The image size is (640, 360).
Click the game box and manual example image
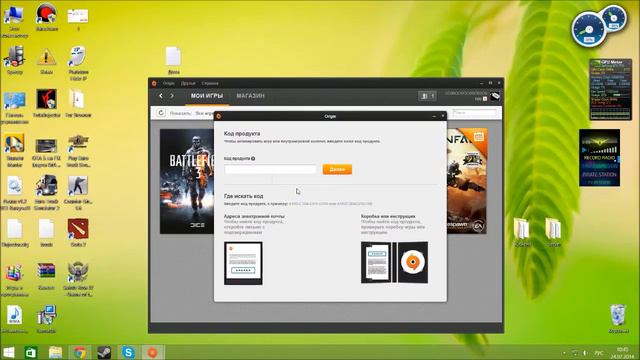(394, 262)
